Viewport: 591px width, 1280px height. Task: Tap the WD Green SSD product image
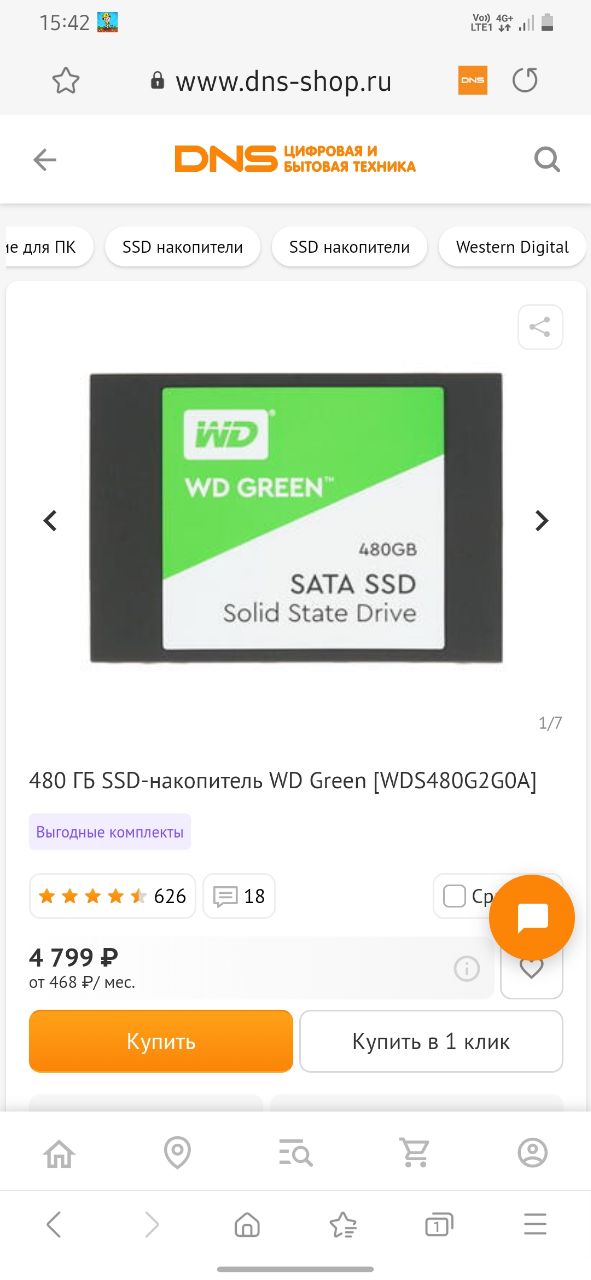(x=296, y=518)
